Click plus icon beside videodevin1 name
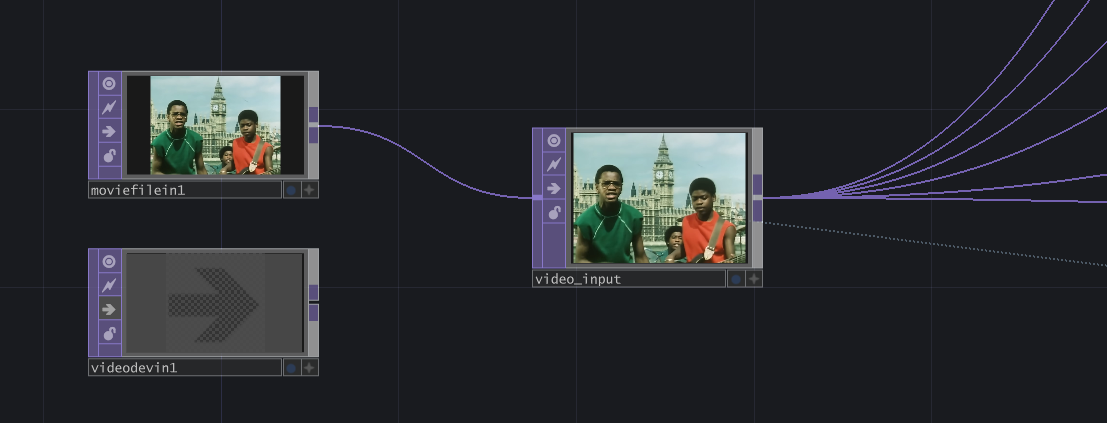This screenshot has height=423, width=1107. click(x=310, y=368)
